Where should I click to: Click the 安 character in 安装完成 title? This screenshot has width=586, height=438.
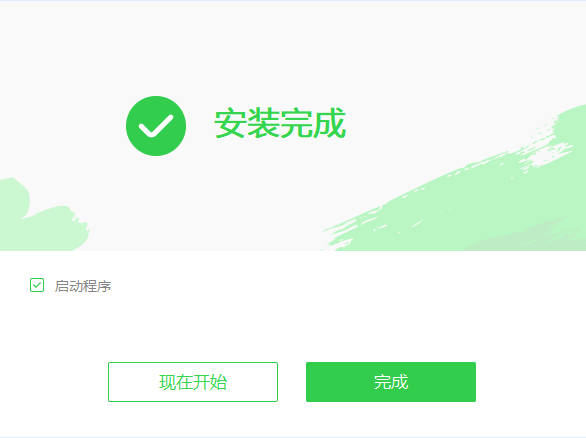230,123
